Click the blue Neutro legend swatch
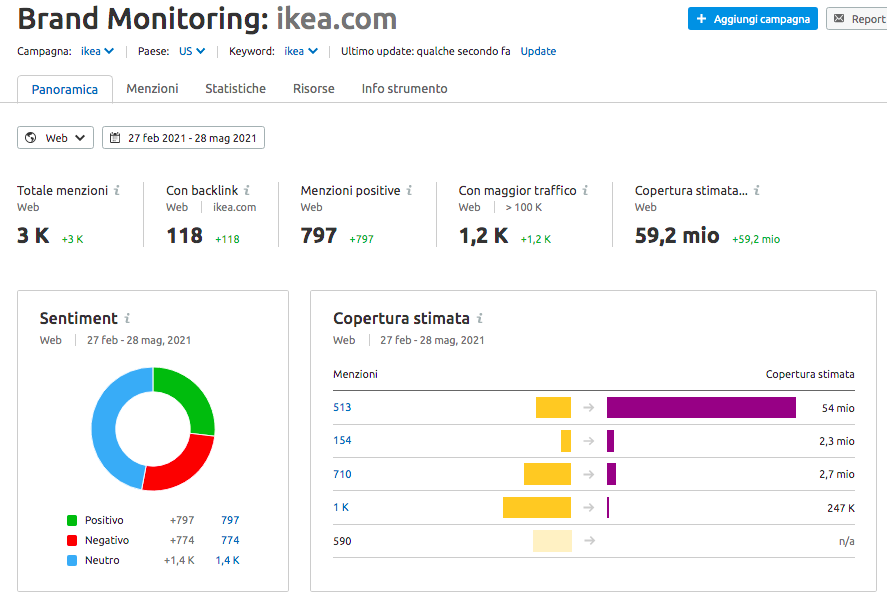 [72, 561]
